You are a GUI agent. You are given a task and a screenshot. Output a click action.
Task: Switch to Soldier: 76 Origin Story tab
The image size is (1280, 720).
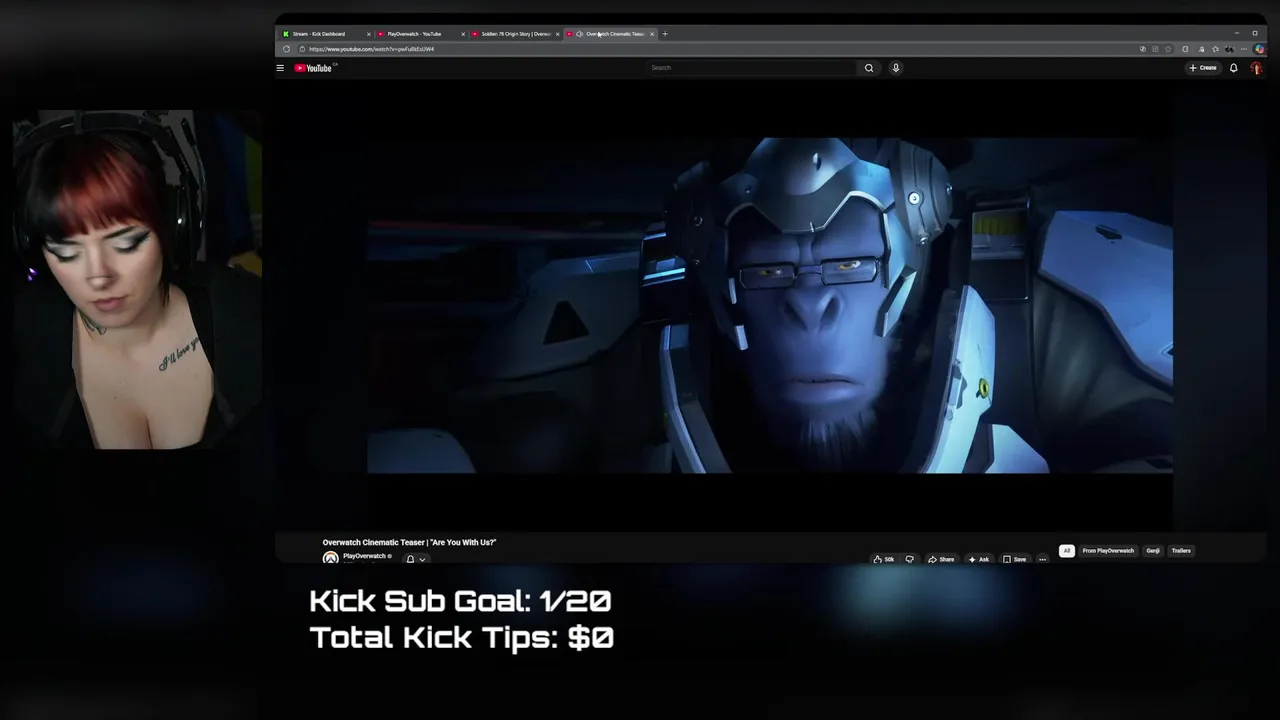click(514, 34)
